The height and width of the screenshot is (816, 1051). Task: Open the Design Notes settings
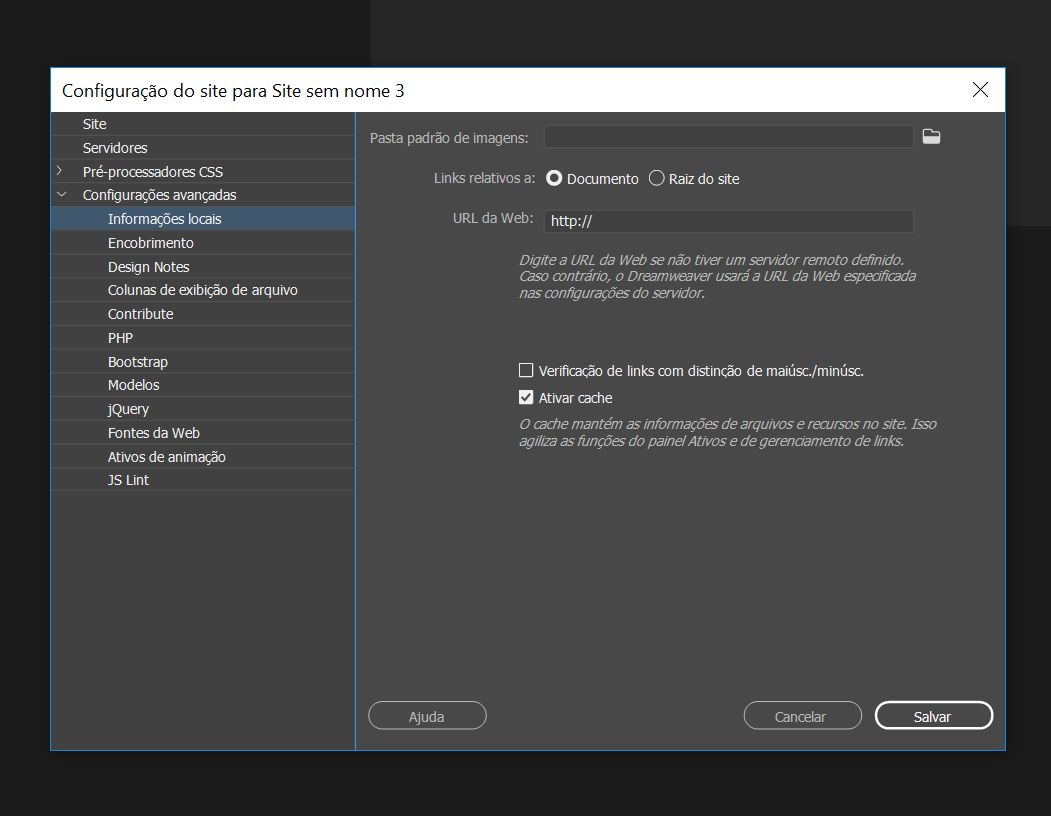coord(202,267)
